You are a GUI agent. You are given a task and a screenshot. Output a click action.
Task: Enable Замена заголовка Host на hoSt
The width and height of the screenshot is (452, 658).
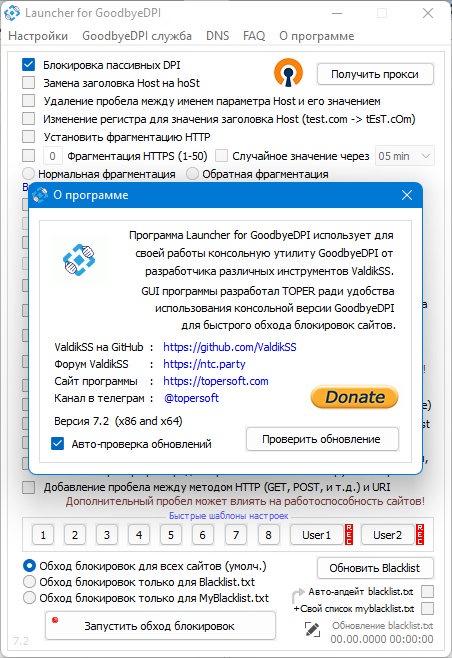click(x=29, y=83)
